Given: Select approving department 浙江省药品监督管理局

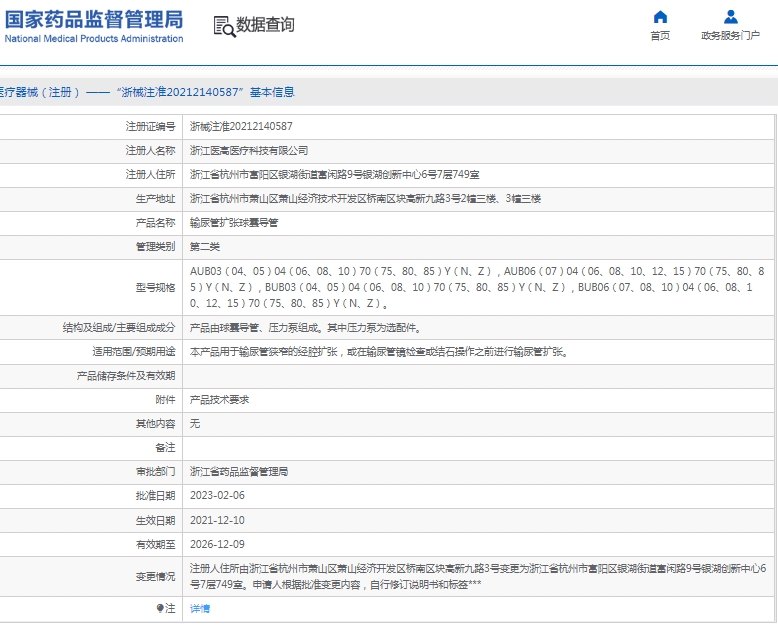Looking at the screenshot, I should point(239,472).
